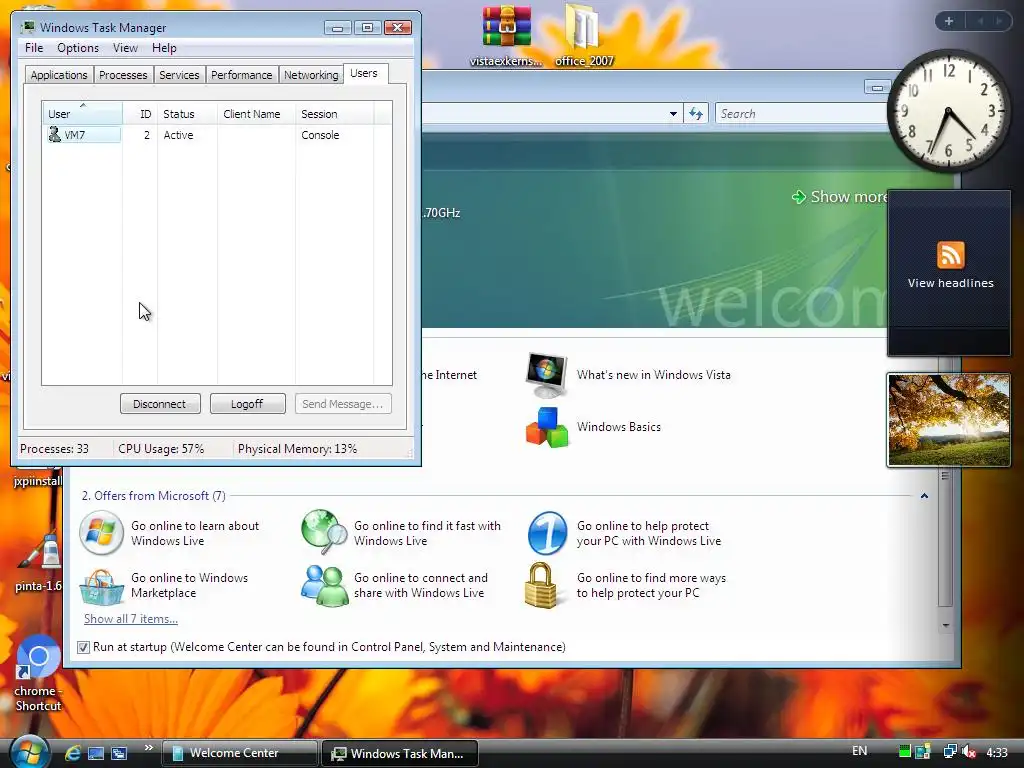Click the sidebar add gadget plus button
1024x768 pixels.
tap(949, 21)
